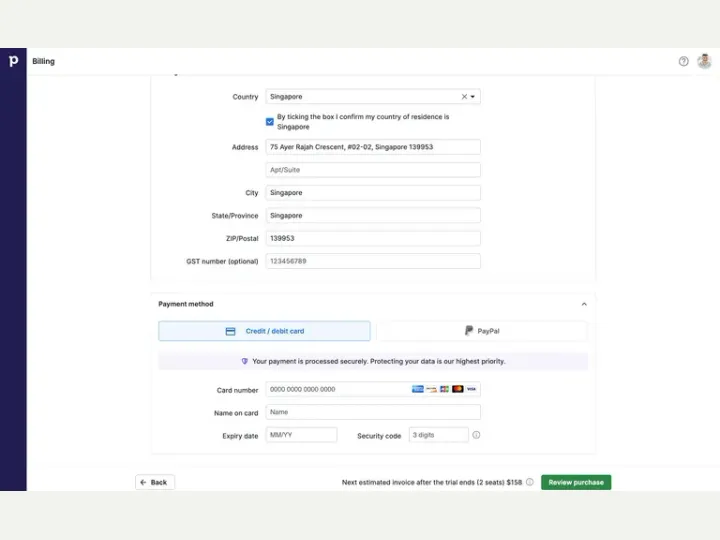Click the Pipedrive logo icon
Viewport: 720px width, 540px height.
pos(13,61)
